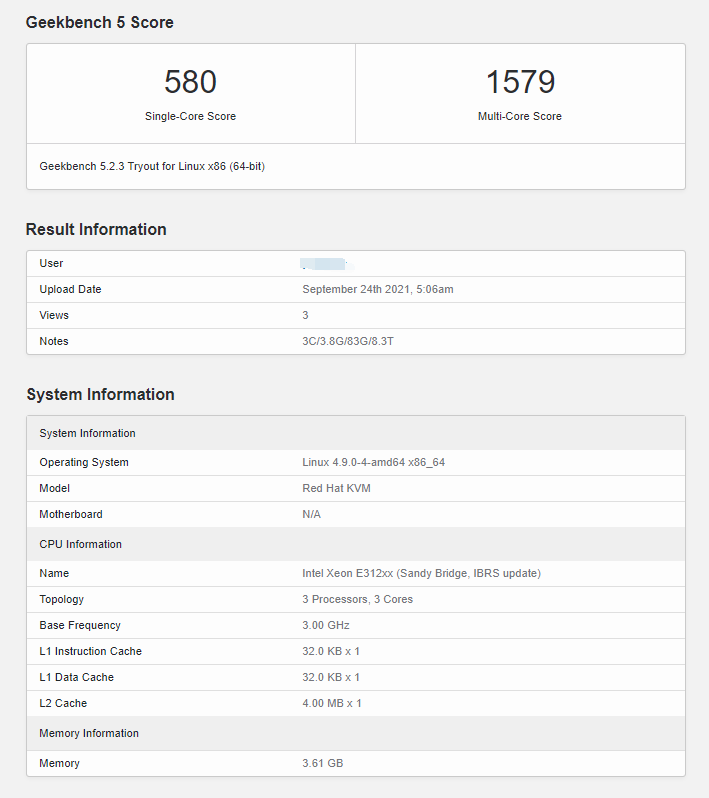Click the September 24th 2021 upload date
709x798 pixels.
coord(378,289)
